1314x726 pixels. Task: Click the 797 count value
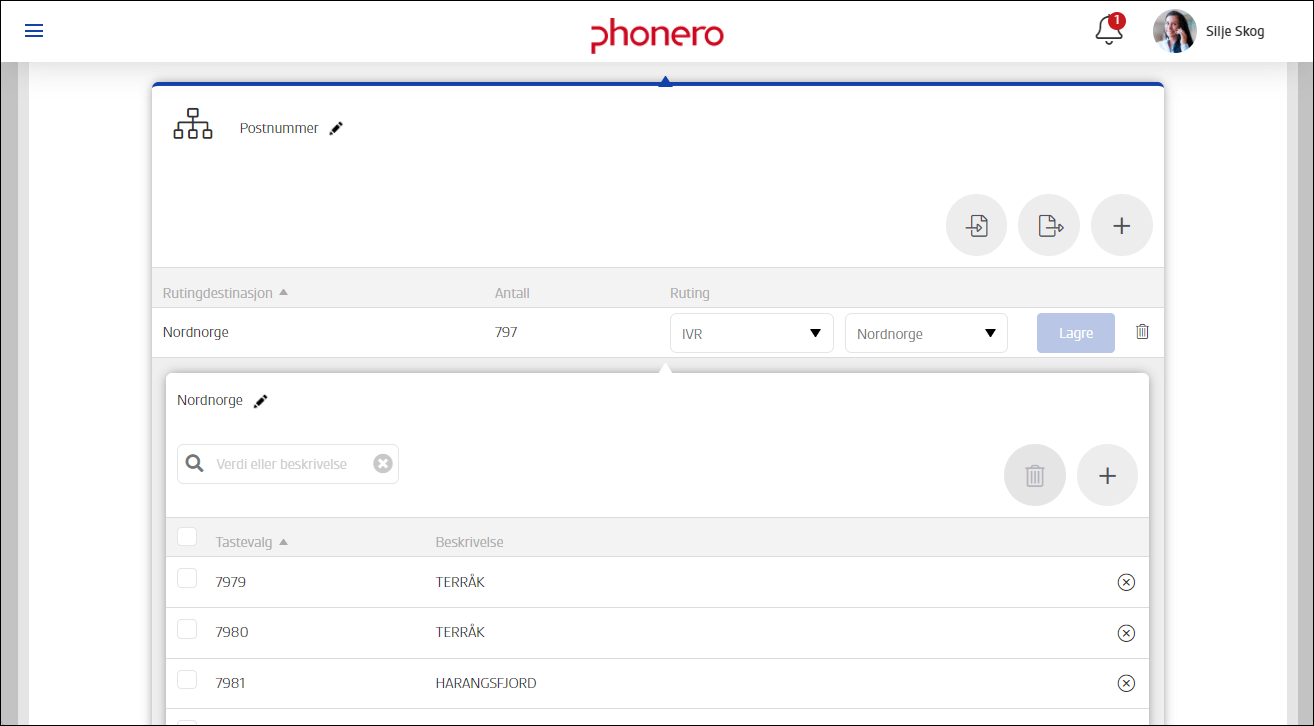click(506, 332)
